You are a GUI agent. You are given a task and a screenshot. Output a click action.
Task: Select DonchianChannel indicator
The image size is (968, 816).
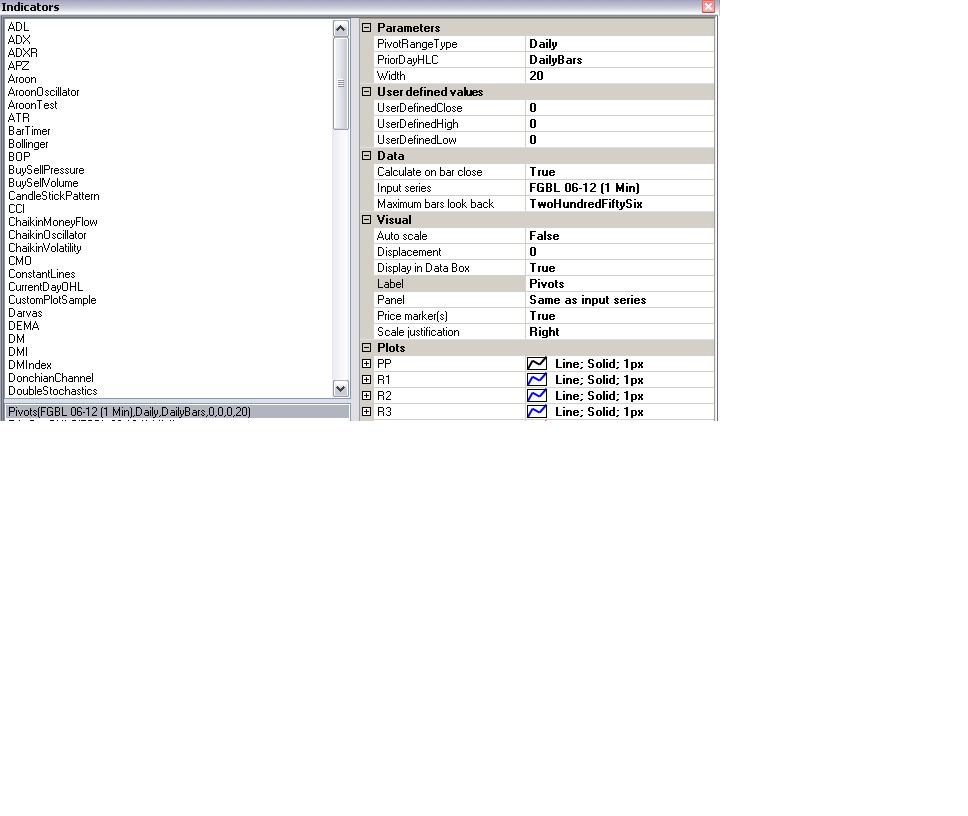tap(51, 378)
